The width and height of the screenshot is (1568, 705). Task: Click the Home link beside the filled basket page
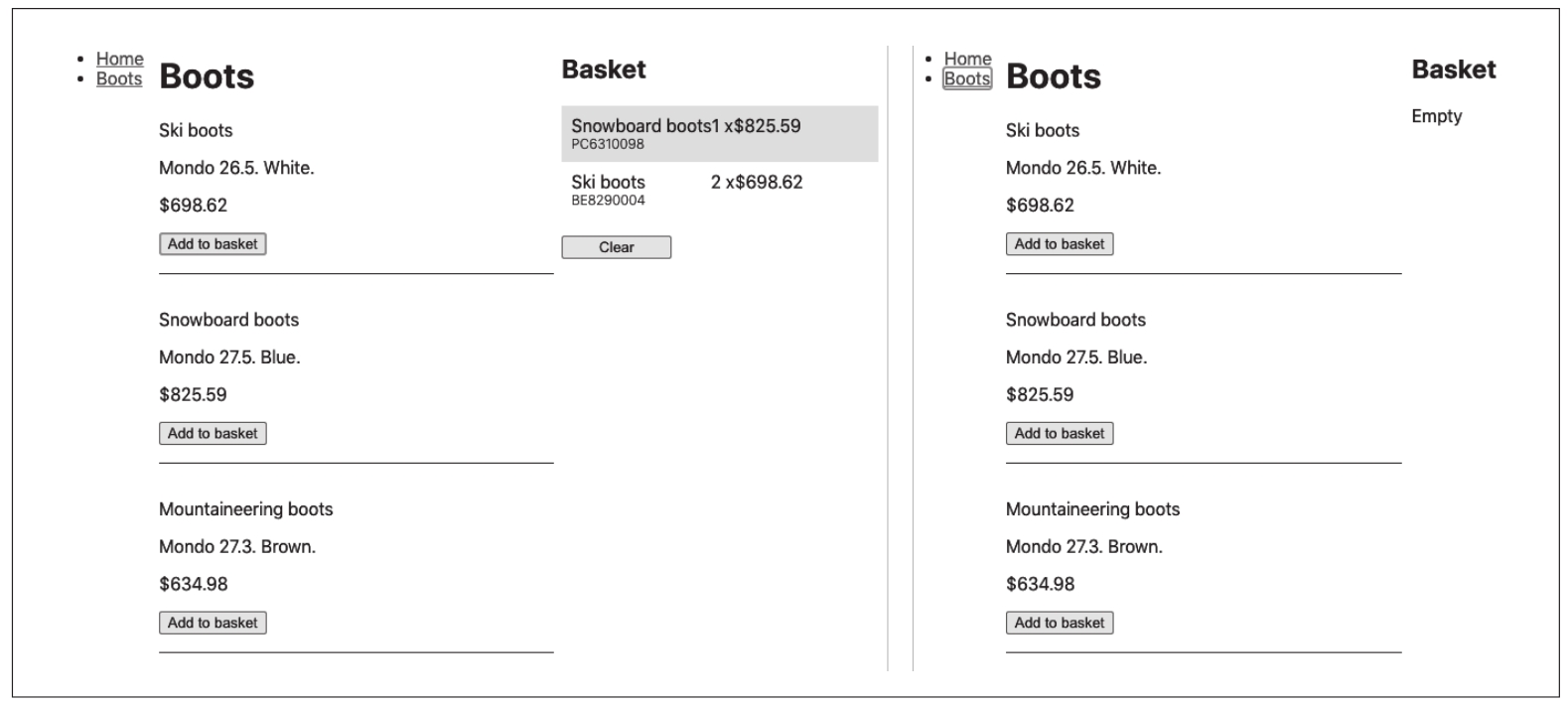click(x=119, y=60)
